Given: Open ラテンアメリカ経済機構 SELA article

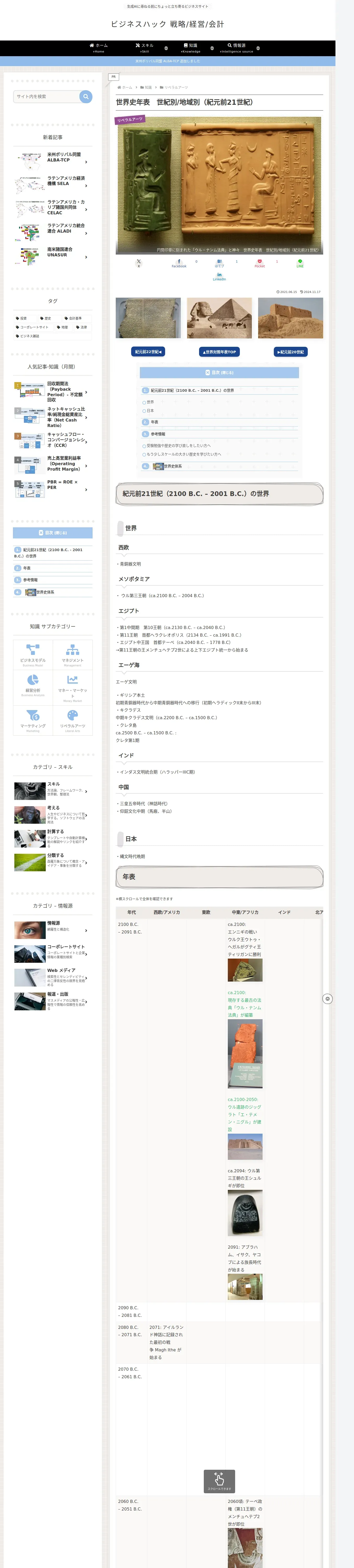Looking at the screenshot, I should pyautogui.click(x=53, y=185).
